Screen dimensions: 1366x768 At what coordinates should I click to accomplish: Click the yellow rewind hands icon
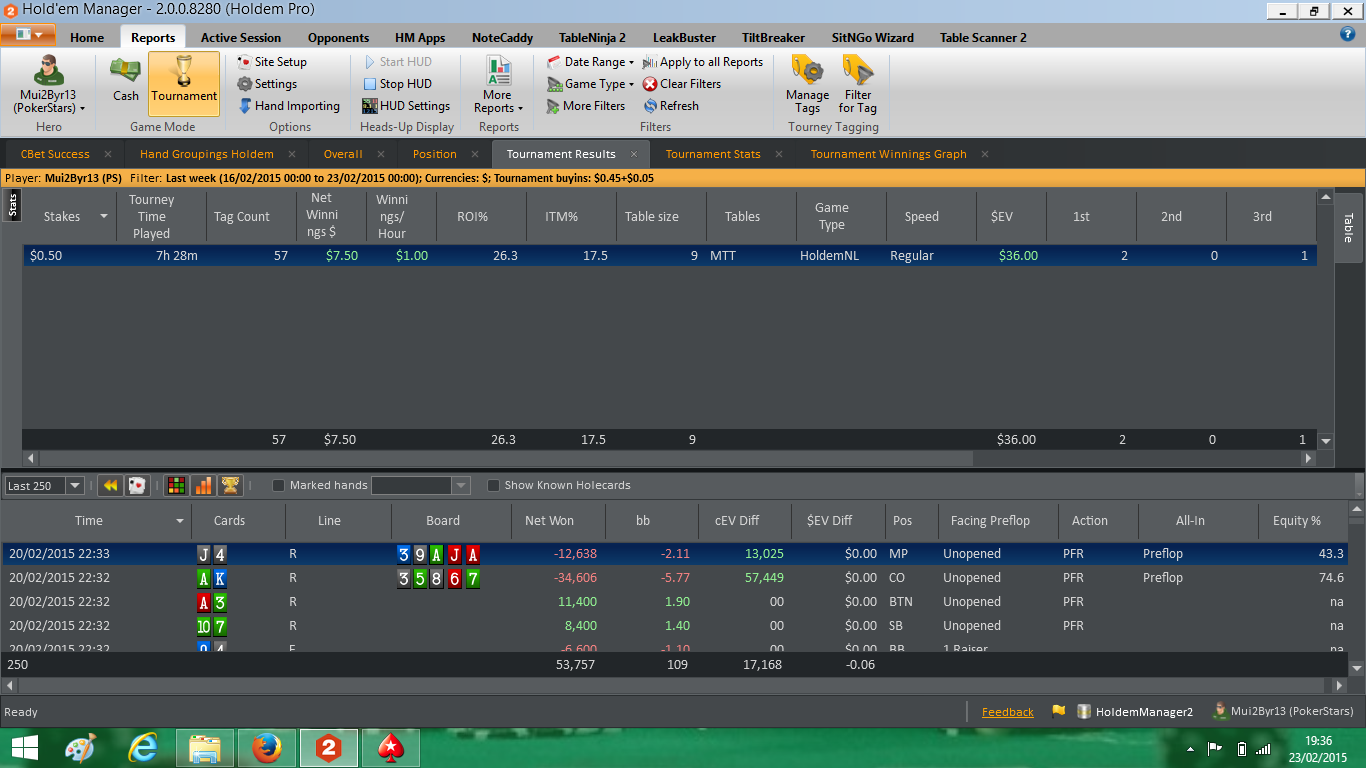110,485
